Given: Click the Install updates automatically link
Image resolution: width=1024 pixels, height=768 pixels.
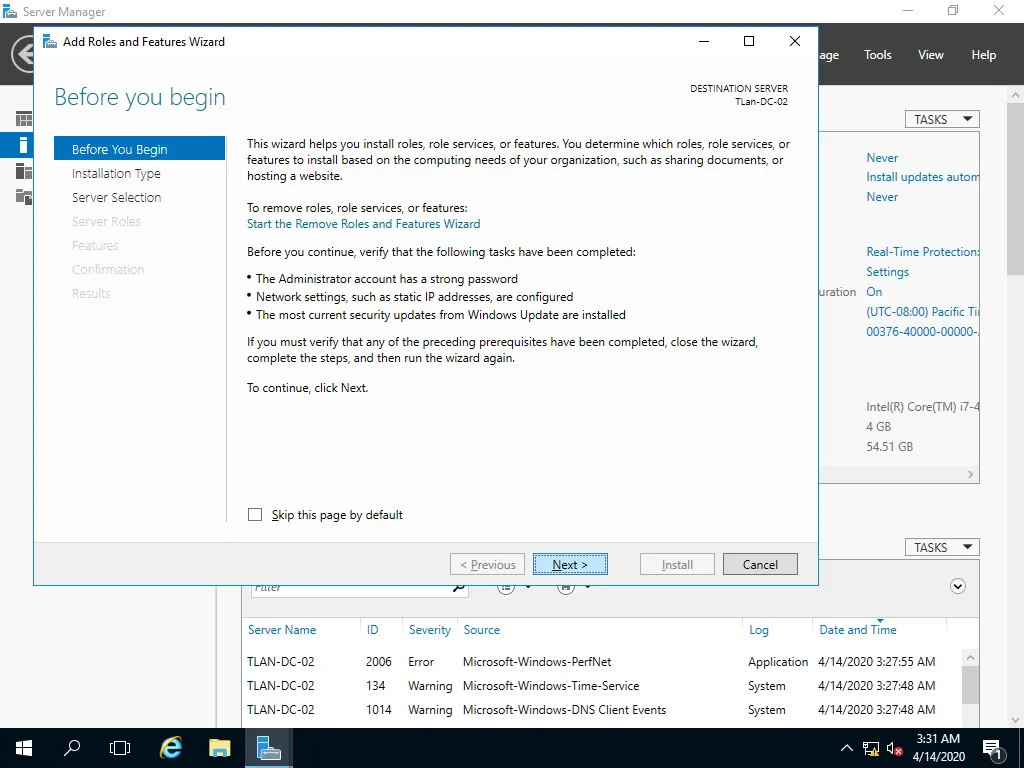Looking at the screenshot, I should [x=922, y=177].
